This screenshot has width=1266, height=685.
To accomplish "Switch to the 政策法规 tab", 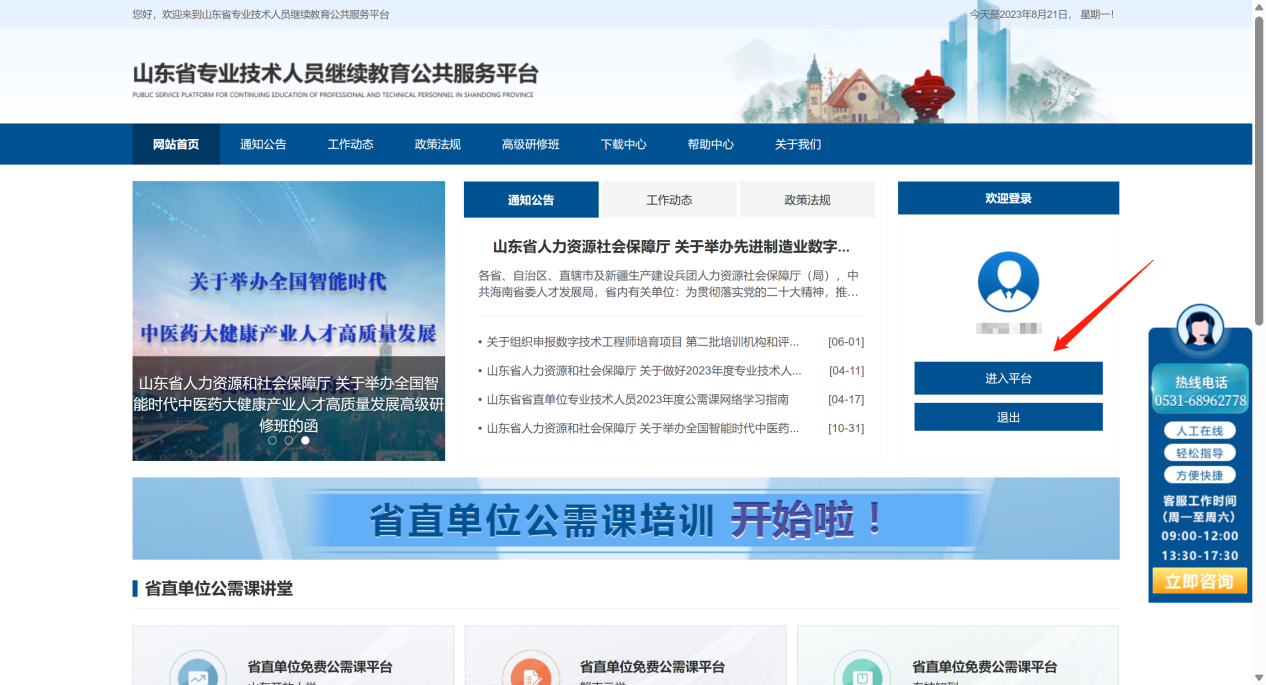I will point(807,198).
